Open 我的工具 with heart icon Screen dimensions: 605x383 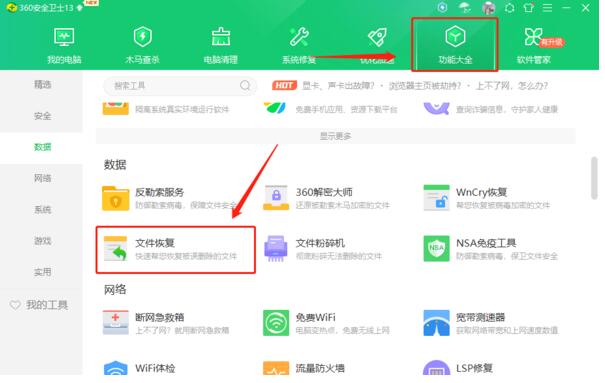pyautogui.click(x=39, y=305)
